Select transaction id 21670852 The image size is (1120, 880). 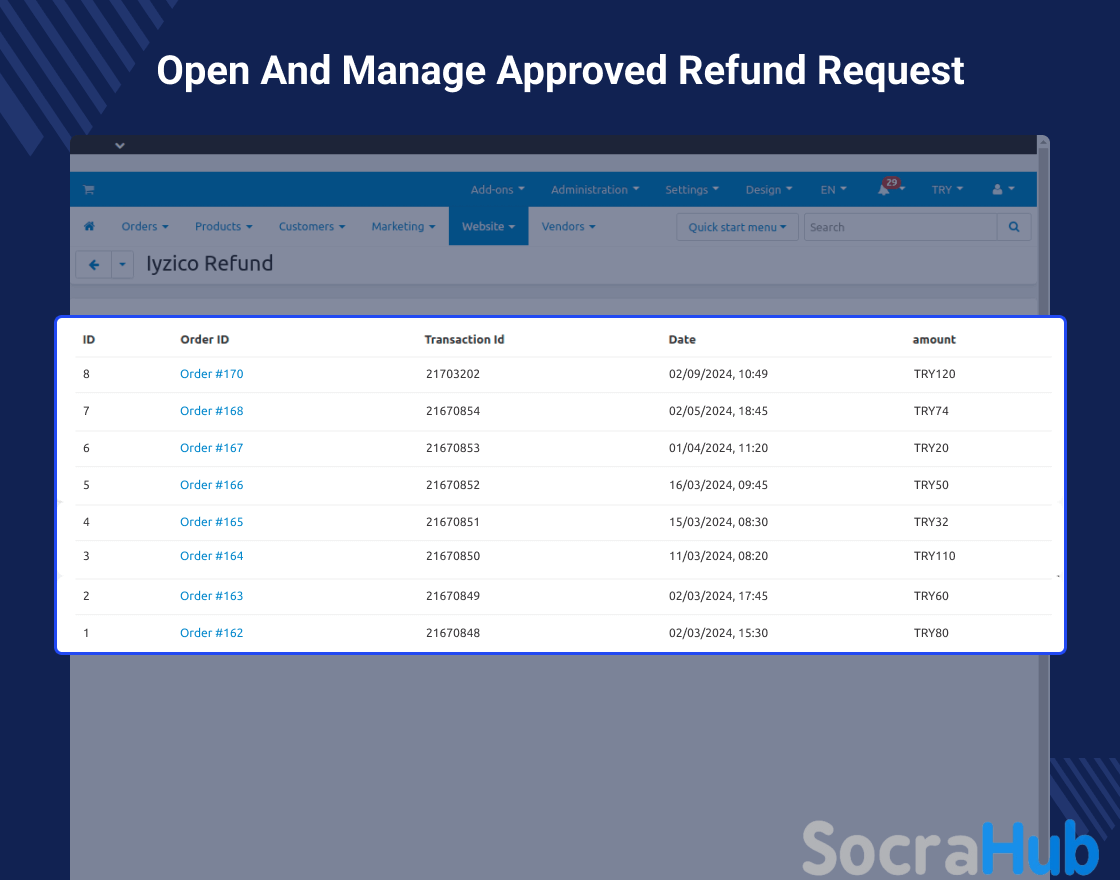453,485
